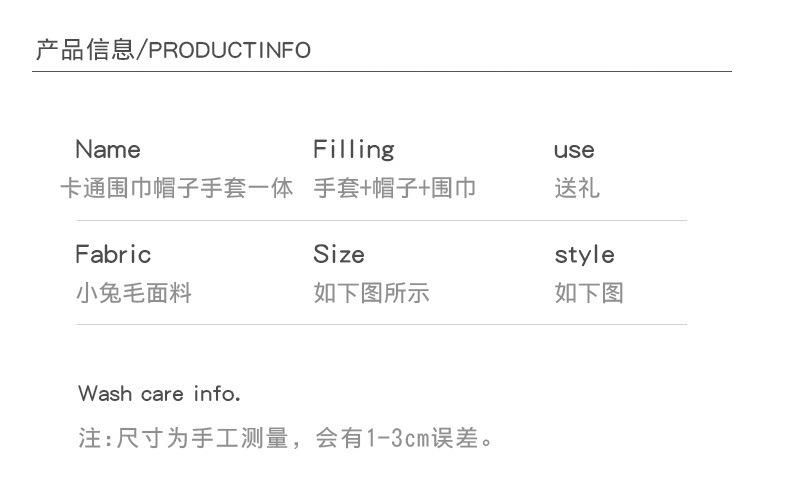The width and height of the screenshot is (790, 500).
Task: Click product name 卡通围巾帽子手套一体
Action: 176,188
